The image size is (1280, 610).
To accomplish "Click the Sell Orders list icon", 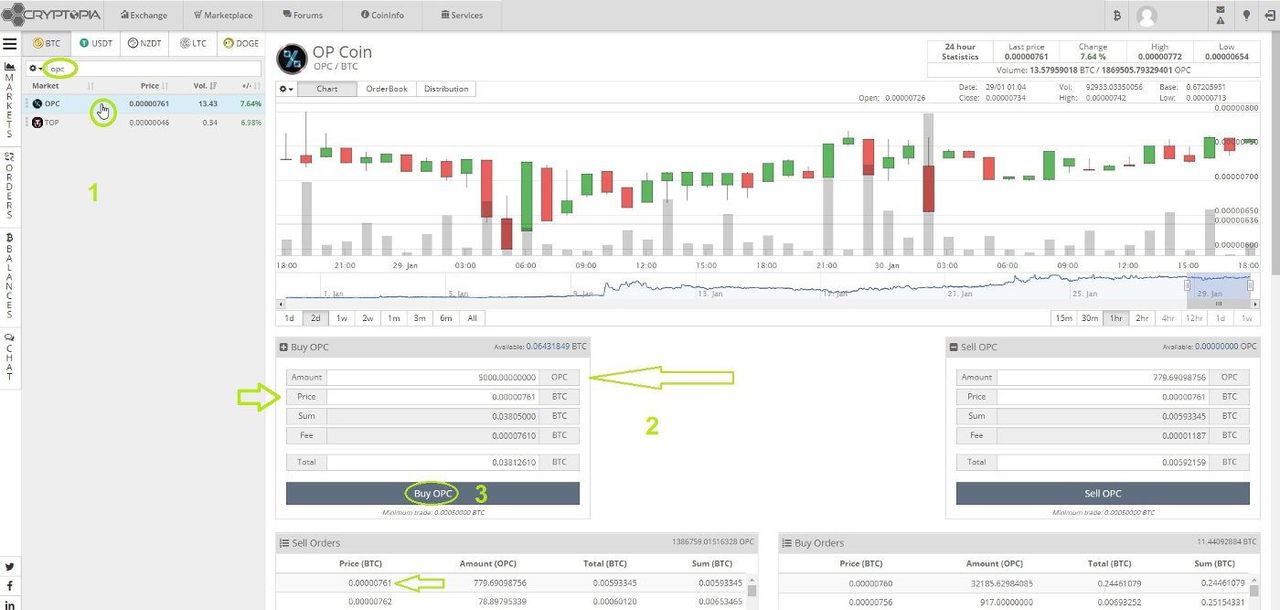I will click(284, 543).
